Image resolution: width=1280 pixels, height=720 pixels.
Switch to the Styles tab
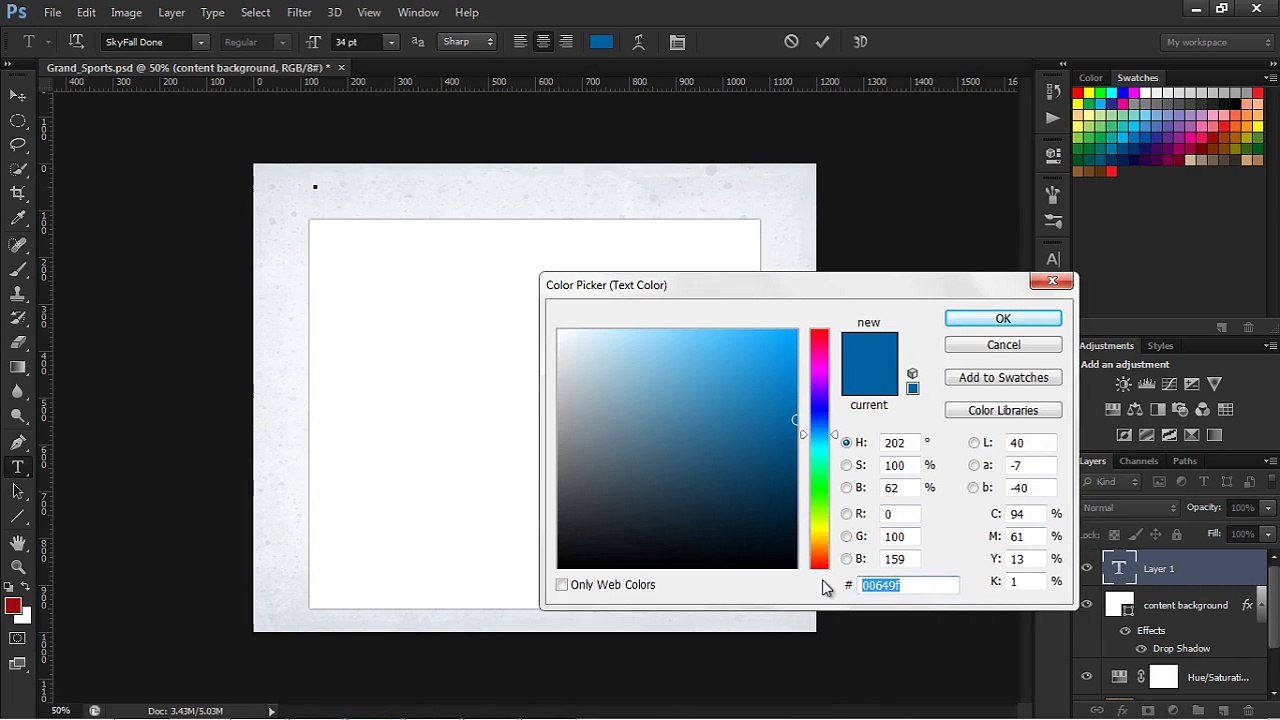(1160, 346)
